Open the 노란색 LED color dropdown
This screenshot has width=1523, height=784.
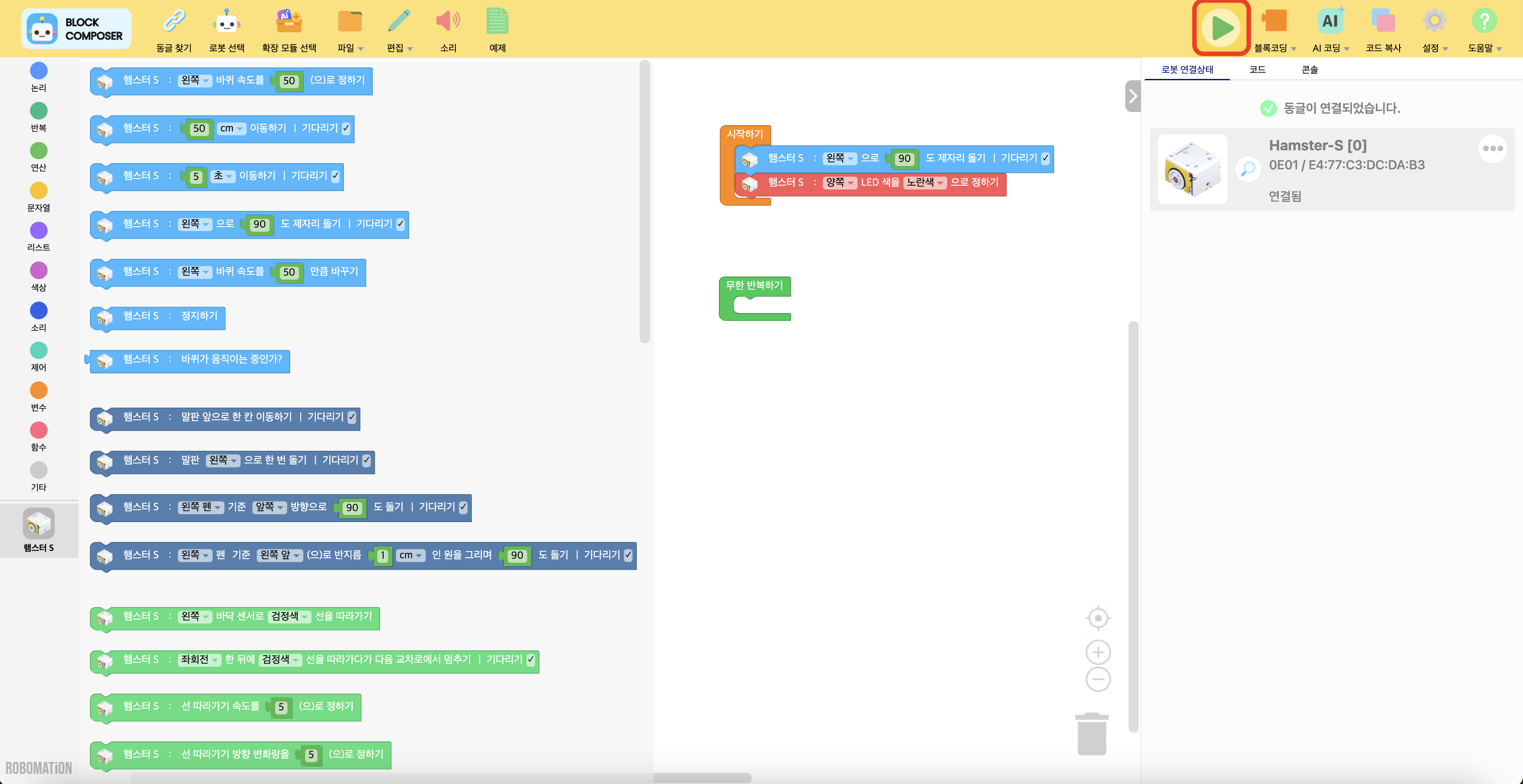[x=925, y=183]
